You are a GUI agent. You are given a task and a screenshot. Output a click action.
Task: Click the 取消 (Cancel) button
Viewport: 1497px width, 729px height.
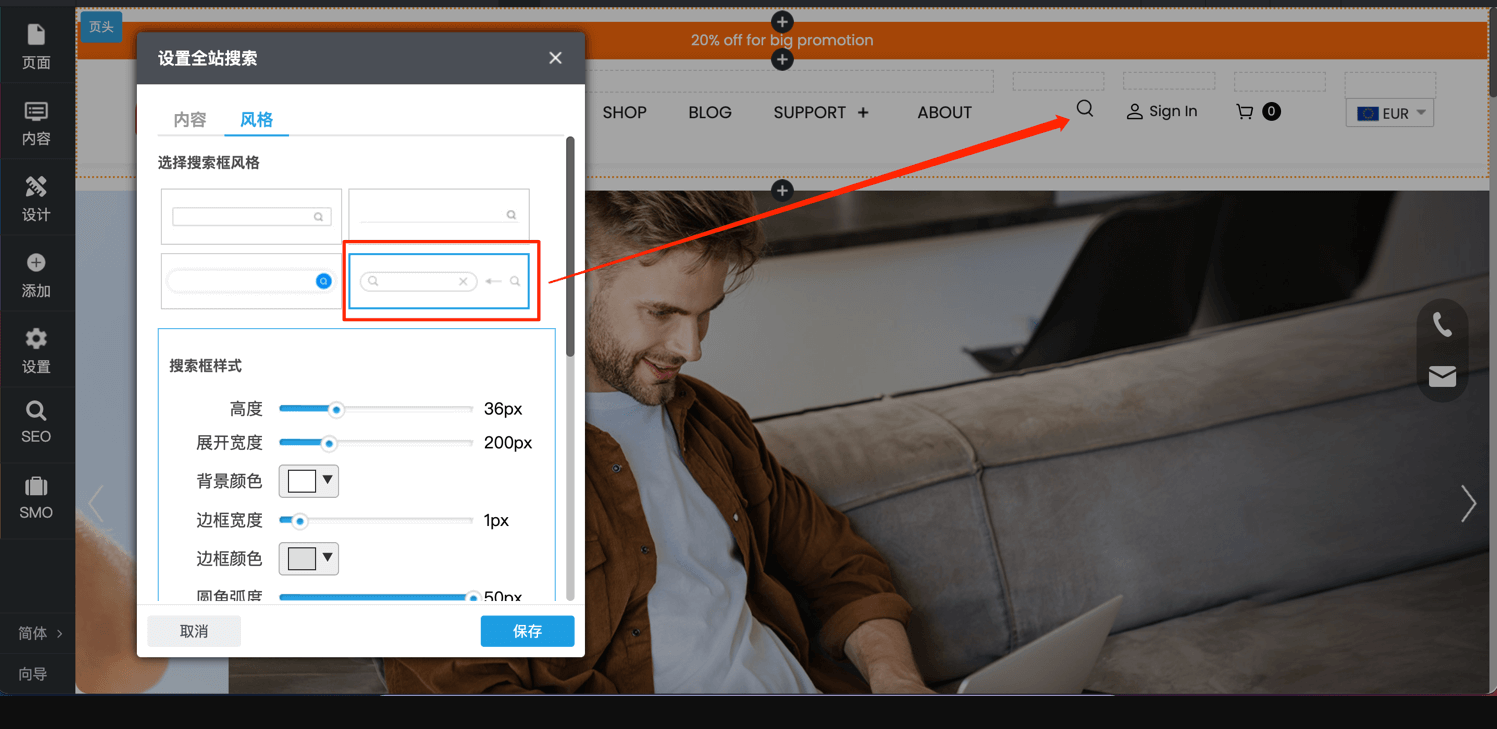click(194, 631)
